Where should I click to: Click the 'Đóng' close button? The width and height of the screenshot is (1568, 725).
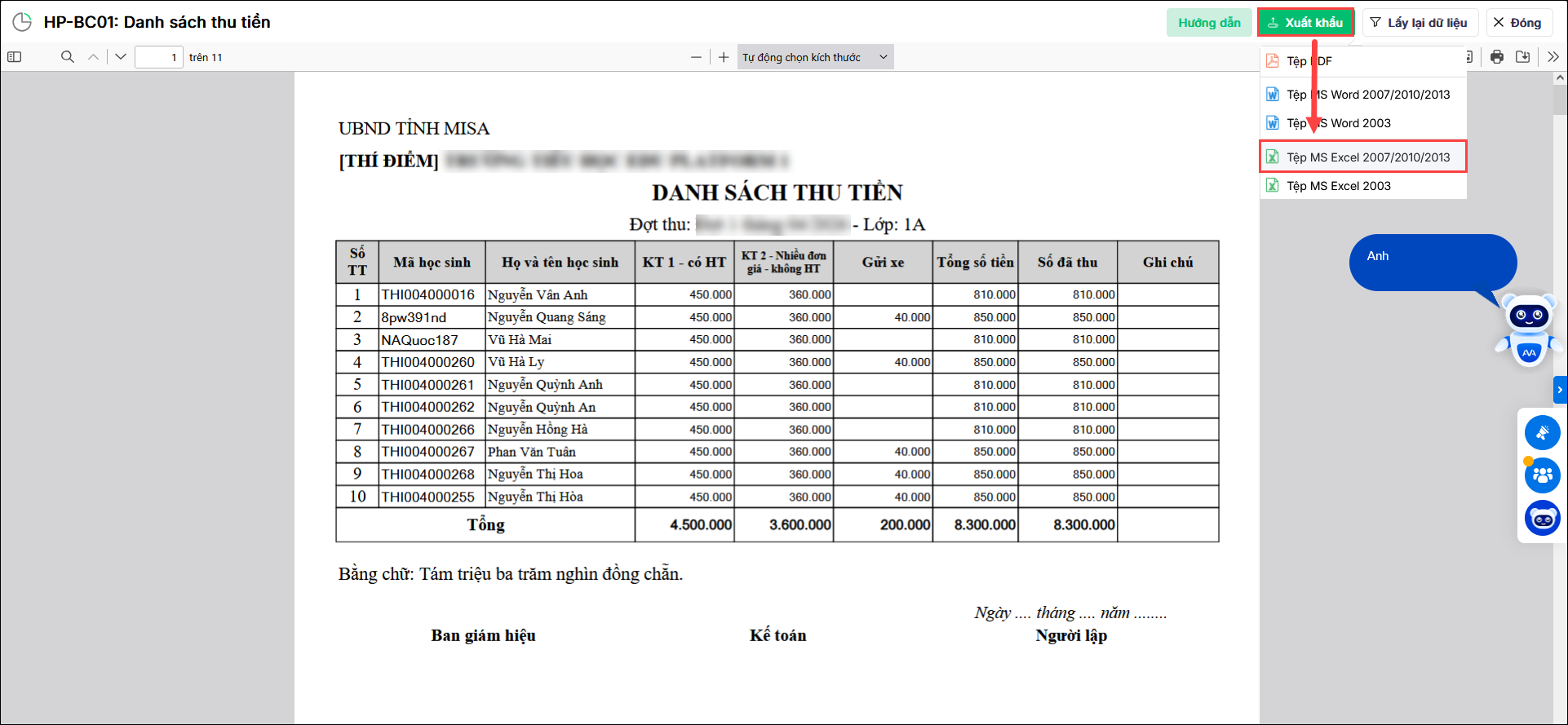coord(1519,23)
